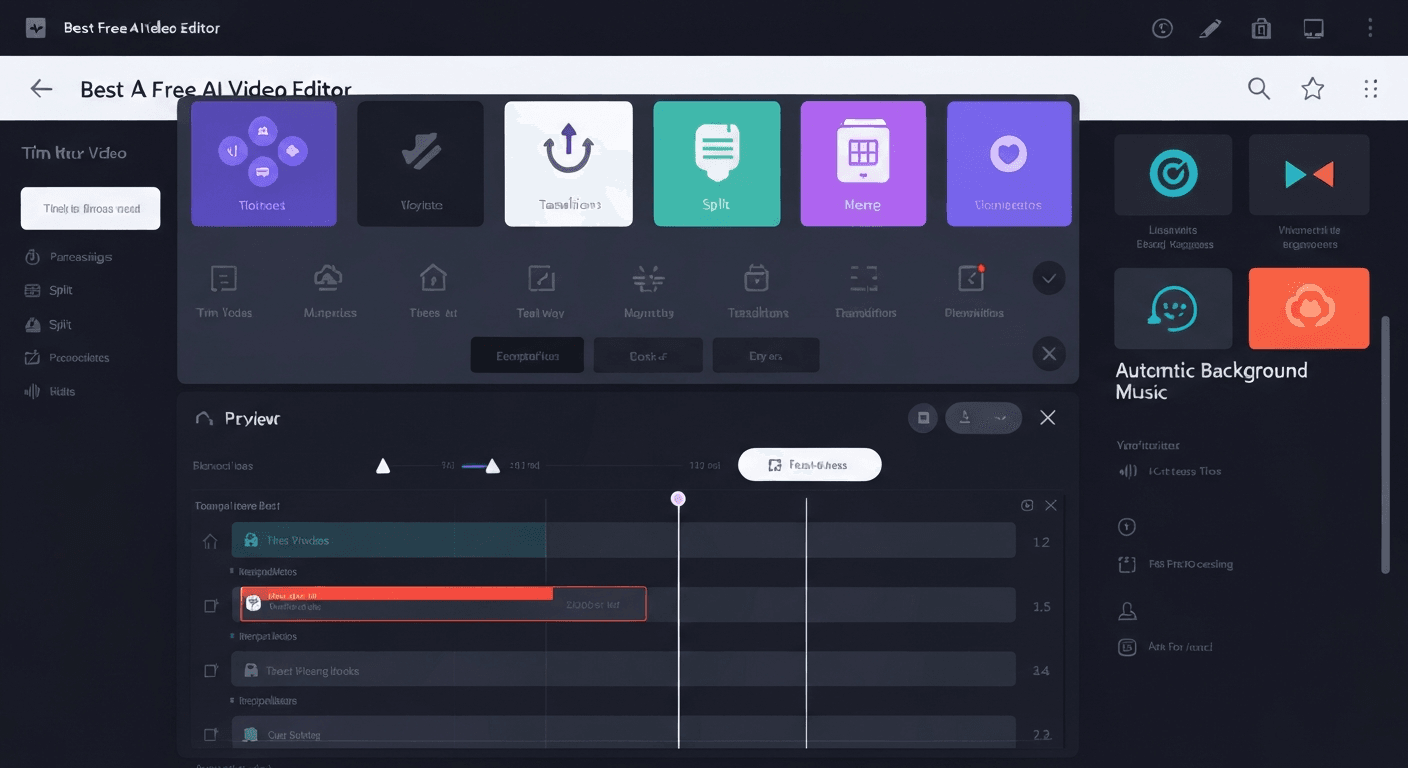The height and width of the screenshot is (768, 1408).
Task: Open the purple Merge tool
Action: pyautogui.click(x=862, y=163)
